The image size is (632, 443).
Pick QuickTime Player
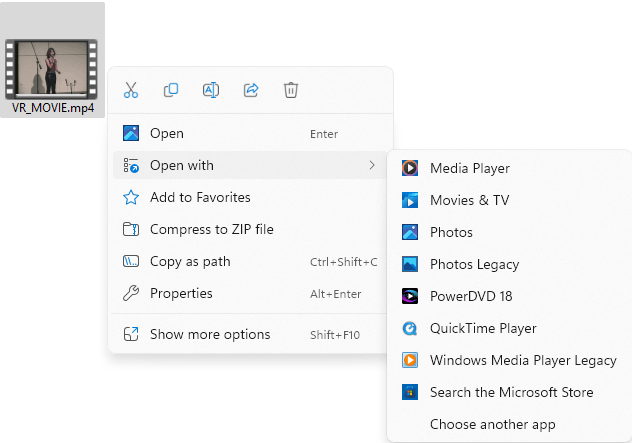tap(509, 329)
